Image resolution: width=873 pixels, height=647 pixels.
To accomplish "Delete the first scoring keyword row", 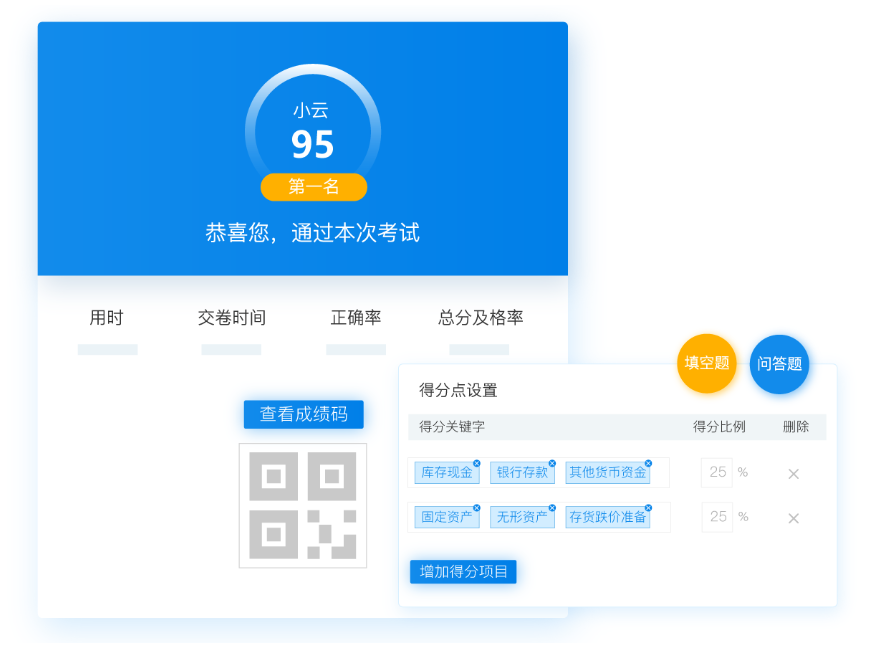I will [x=793, y=473].
